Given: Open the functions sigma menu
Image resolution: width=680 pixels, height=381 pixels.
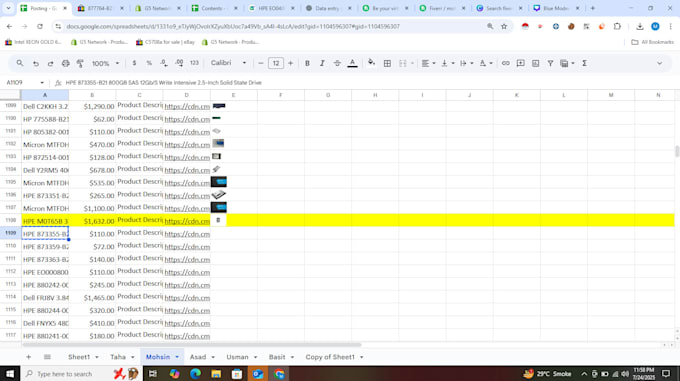Looking at the screenshot, I should click(585, 63).
